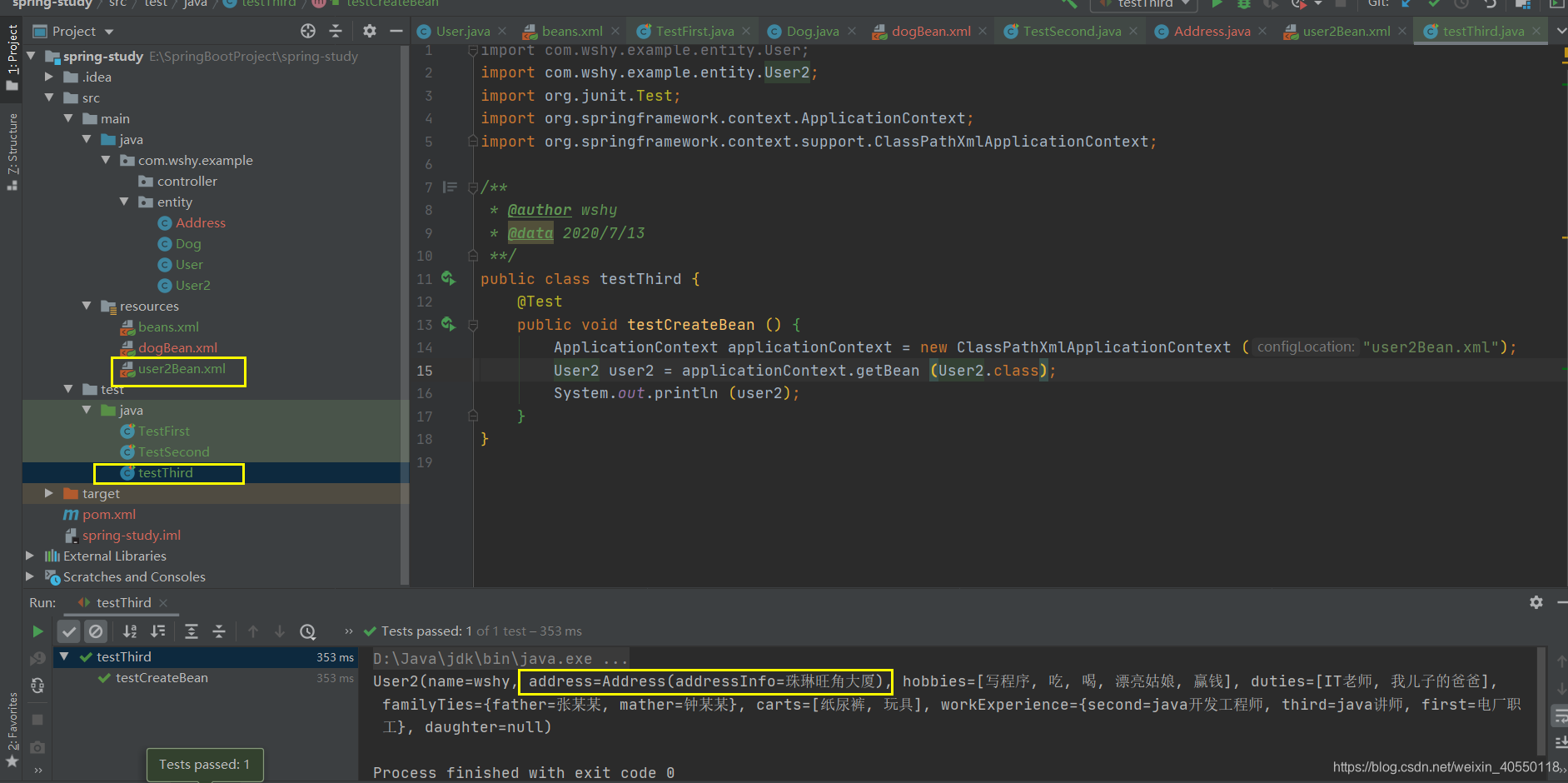
Task: Select pom.xml in project tree
Action: point(108,514)
